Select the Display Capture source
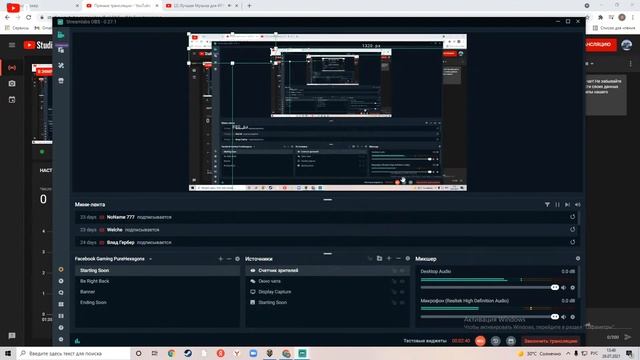 (328, 292)
